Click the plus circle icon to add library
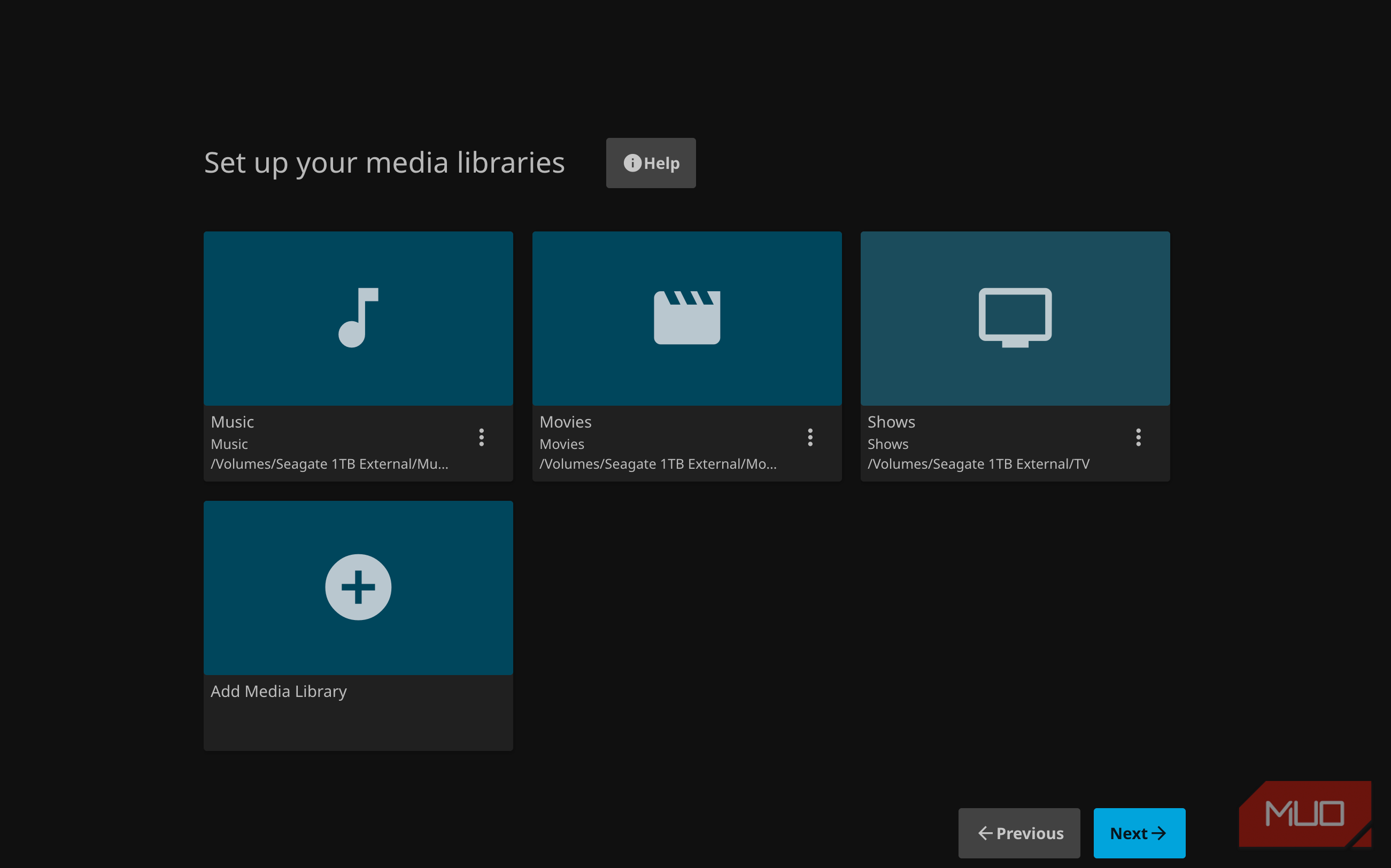The width and height of the screenshot is (1391, 868). (x=358, y=587)
